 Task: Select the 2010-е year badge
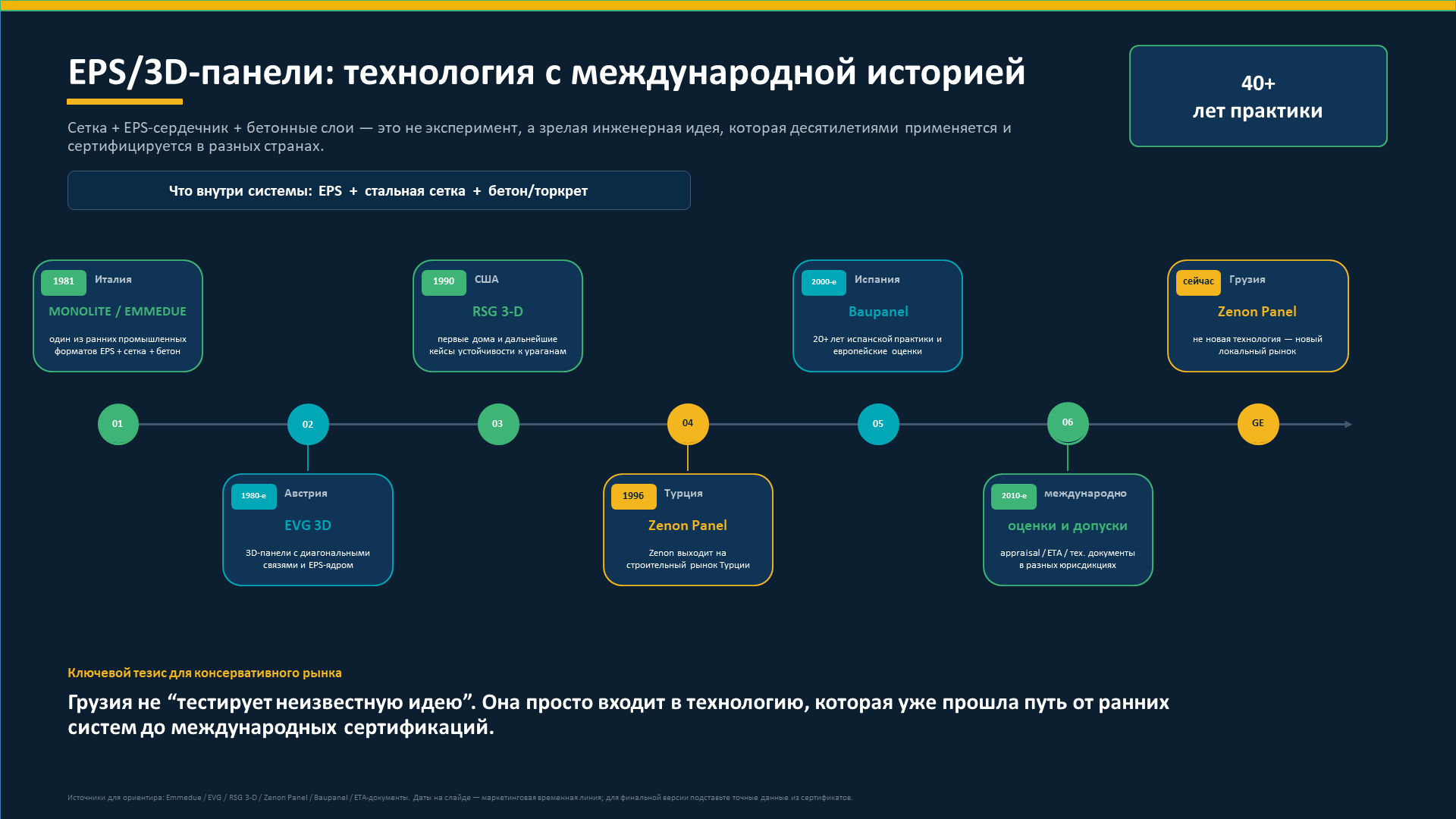(1014, 496)
